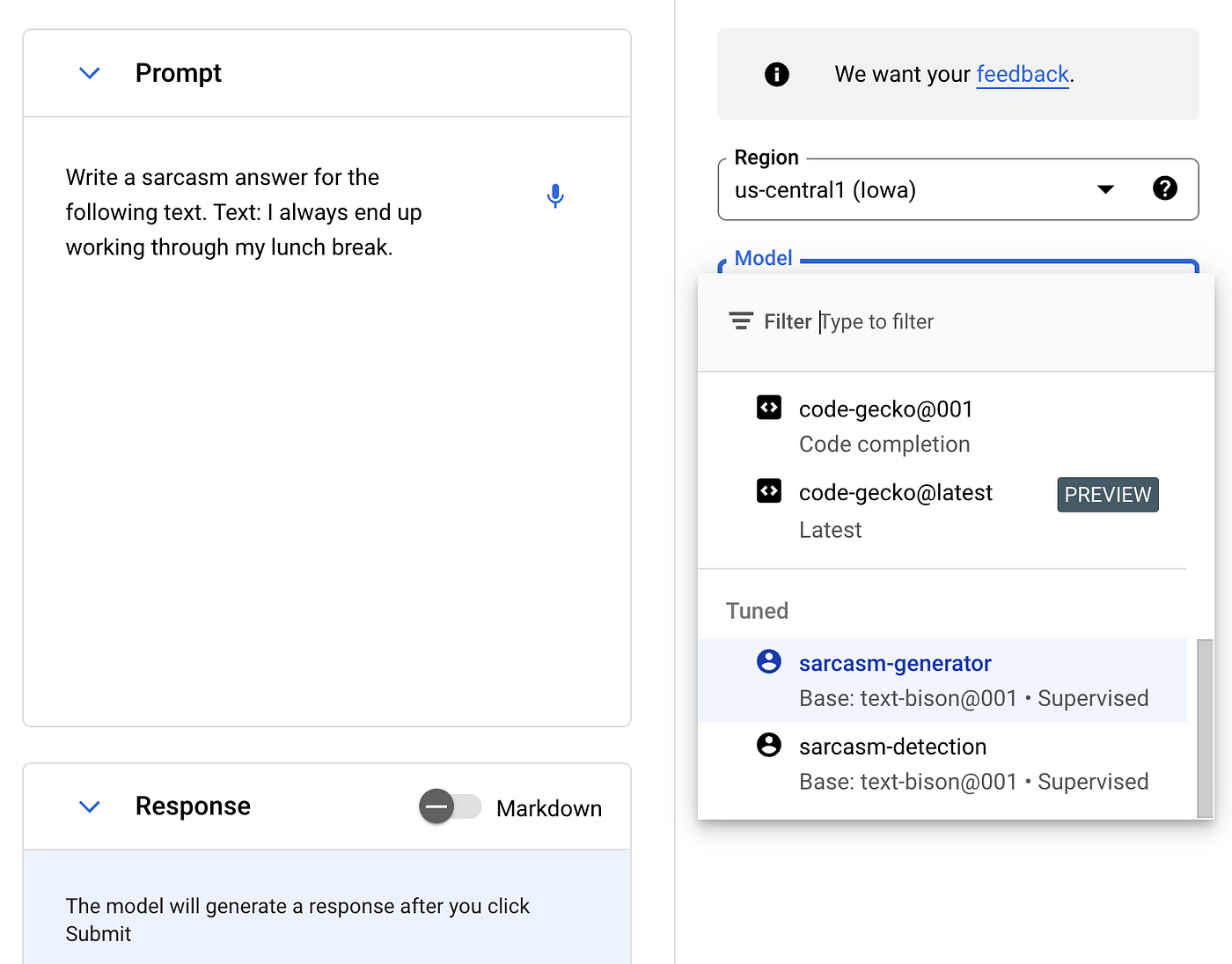This screenshot has height=964, width=1232.
Task: Click the help question mark next to Region
Action: tap(1165, 188)
